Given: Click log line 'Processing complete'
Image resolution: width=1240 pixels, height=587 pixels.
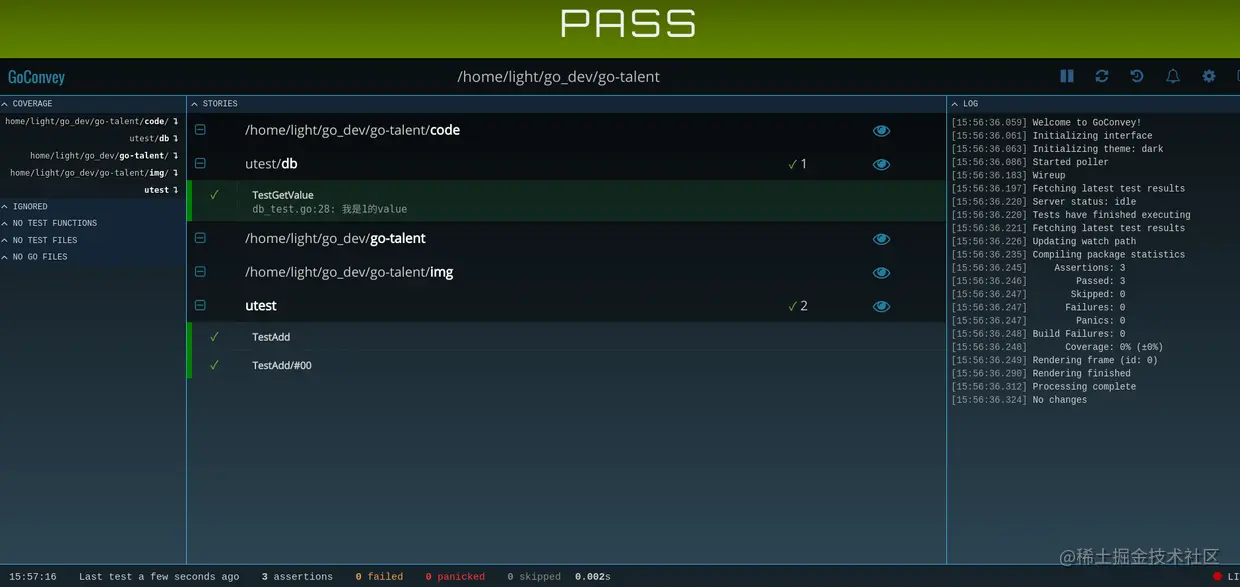Looking at the screenshot, I should (x=1084, y=387).
